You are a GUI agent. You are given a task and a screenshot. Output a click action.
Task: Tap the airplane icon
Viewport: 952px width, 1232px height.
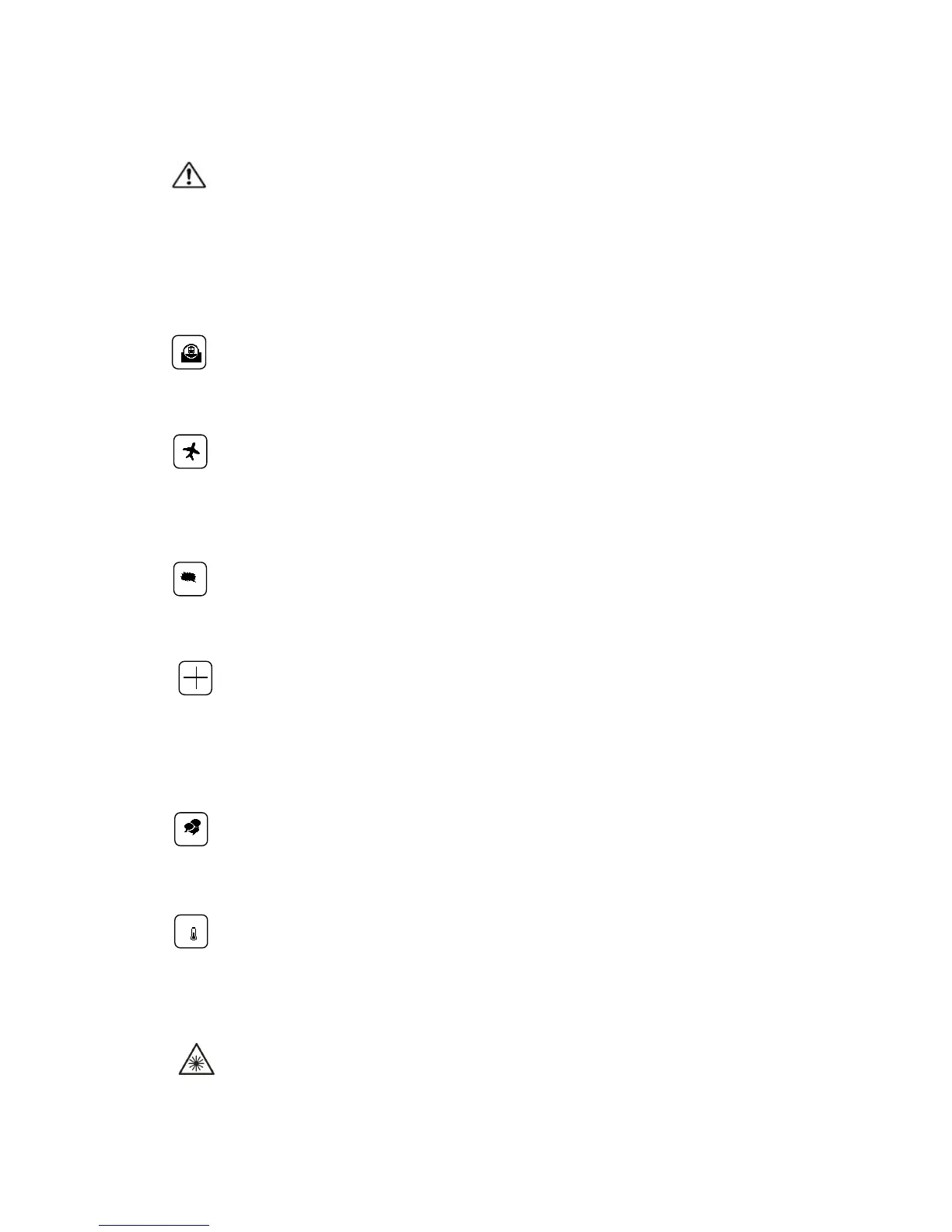pos(191,451)
